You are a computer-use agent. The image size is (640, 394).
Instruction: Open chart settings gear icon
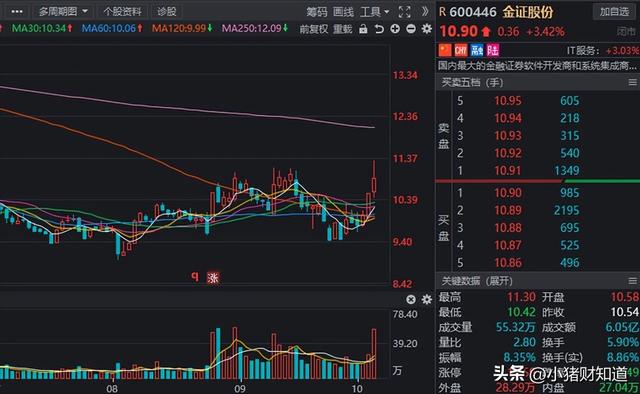[427, 29]
